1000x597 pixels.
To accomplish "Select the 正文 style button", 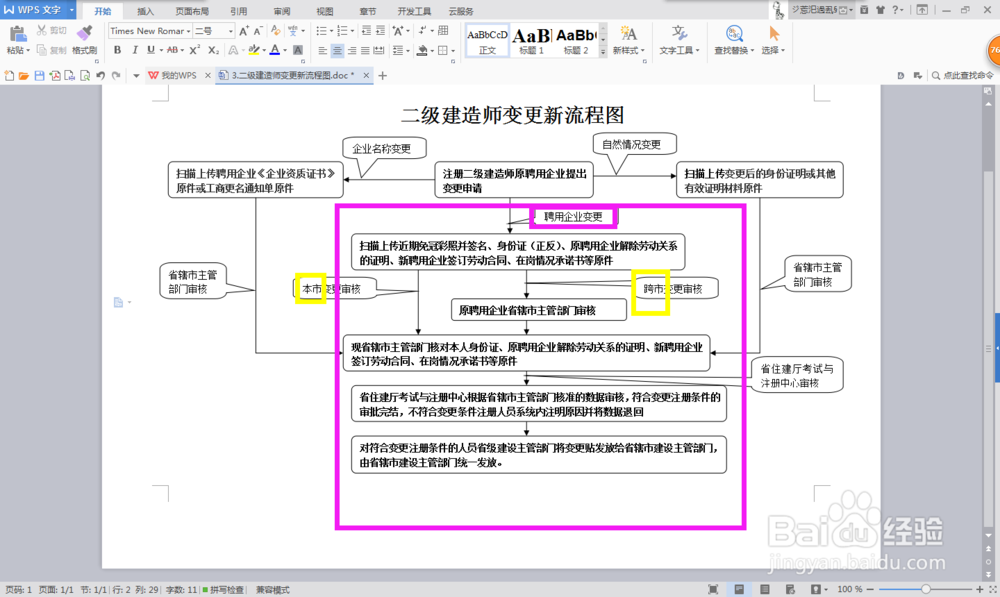I will click(x=487, y=42).
